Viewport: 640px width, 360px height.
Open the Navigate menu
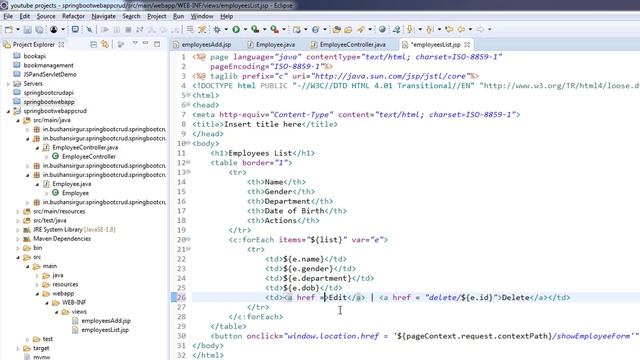pyautogui.click(x=103, y=16)
